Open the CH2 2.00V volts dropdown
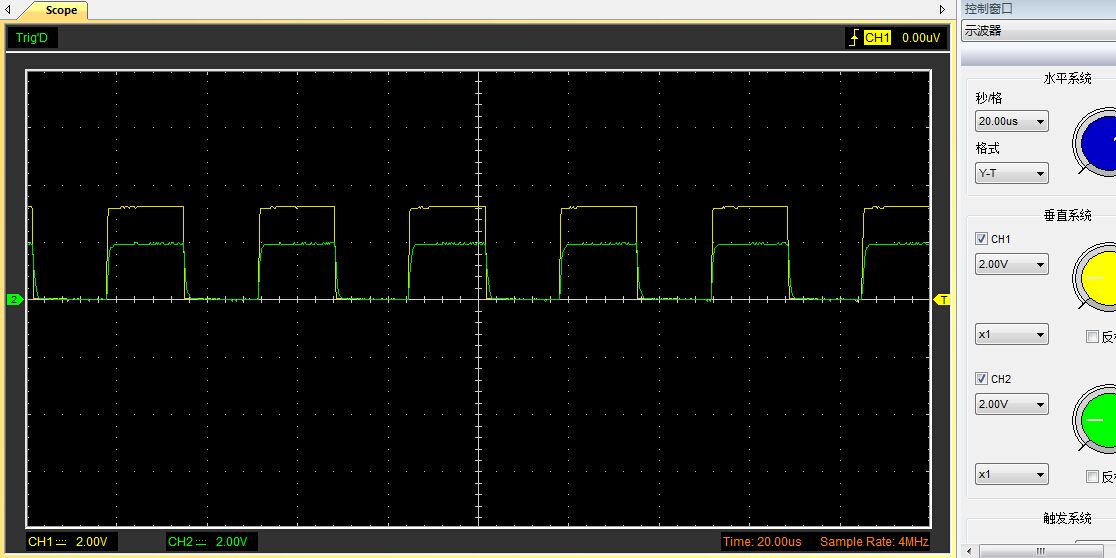 1011,404
